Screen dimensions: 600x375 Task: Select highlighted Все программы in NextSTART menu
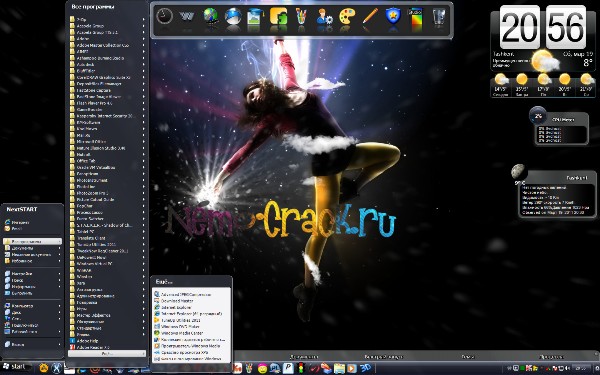click(x=33, y=241)
